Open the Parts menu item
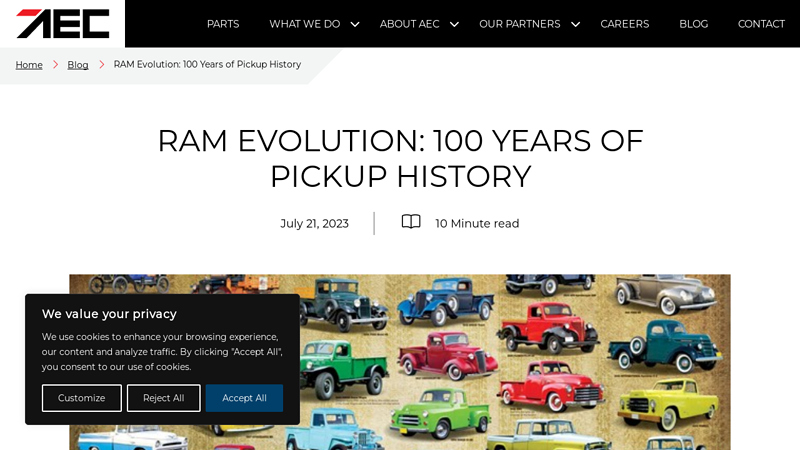800x450 pixels. 223,24
